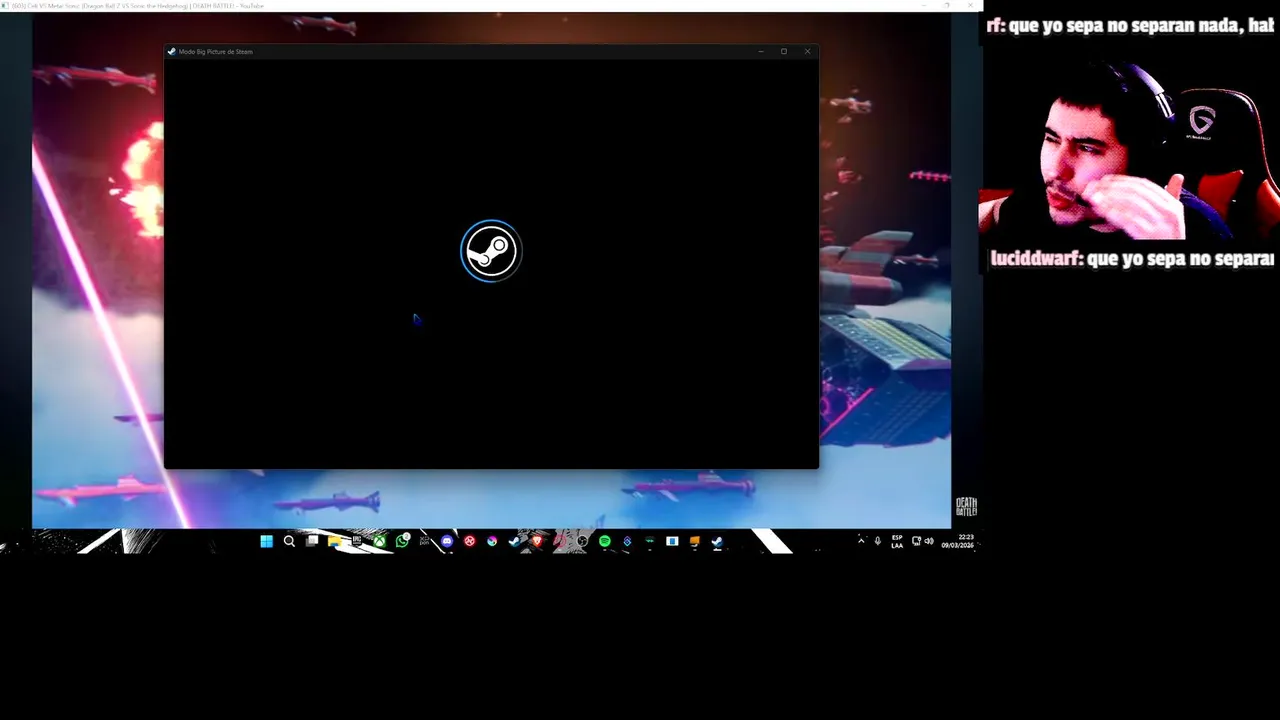The height and width of the screenshot is (720, 1280).
Task: Open the 22:23 clock and date
Action: [x=957, y=541]
